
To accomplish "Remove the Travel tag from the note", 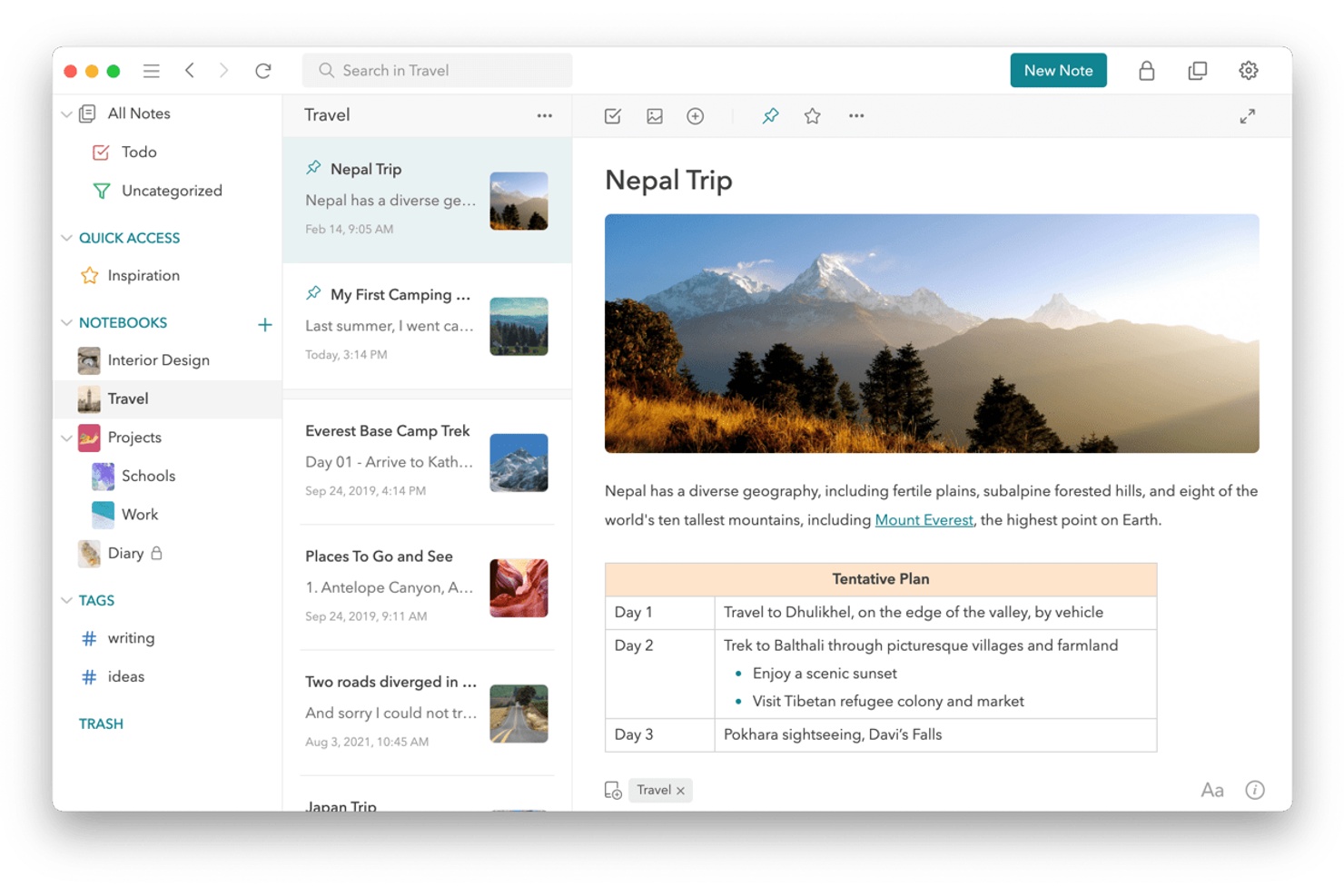I will [679, 790].
